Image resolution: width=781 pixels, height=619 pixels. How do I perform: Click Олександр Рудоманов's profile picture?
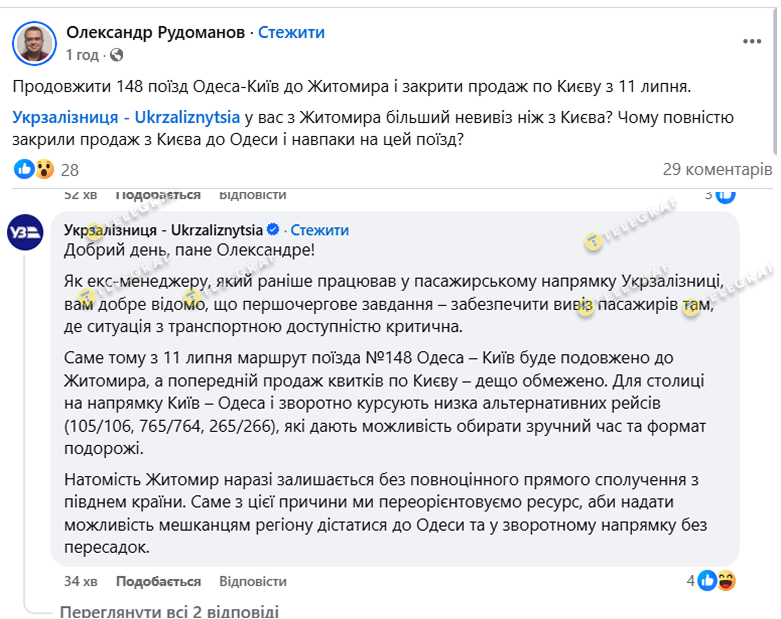point(33,42)
